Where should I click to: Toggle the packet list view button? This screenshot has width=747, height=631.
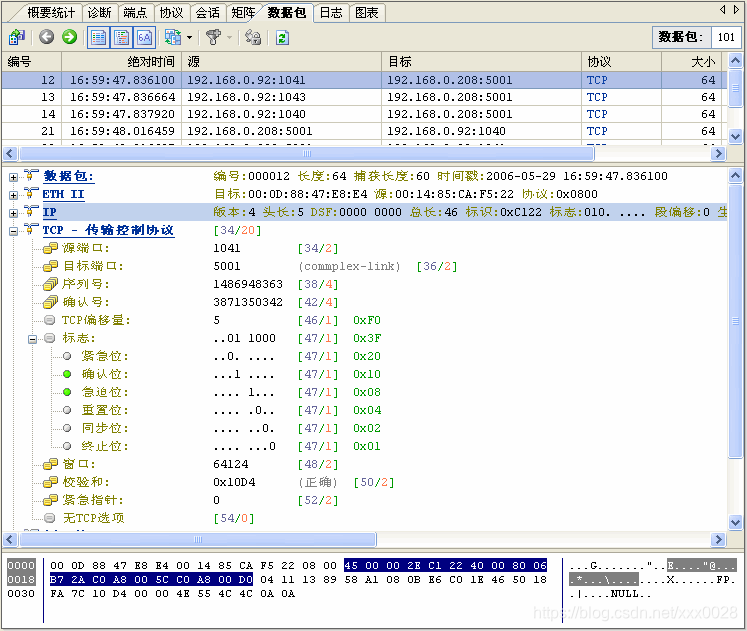click(x=99, y=38)
